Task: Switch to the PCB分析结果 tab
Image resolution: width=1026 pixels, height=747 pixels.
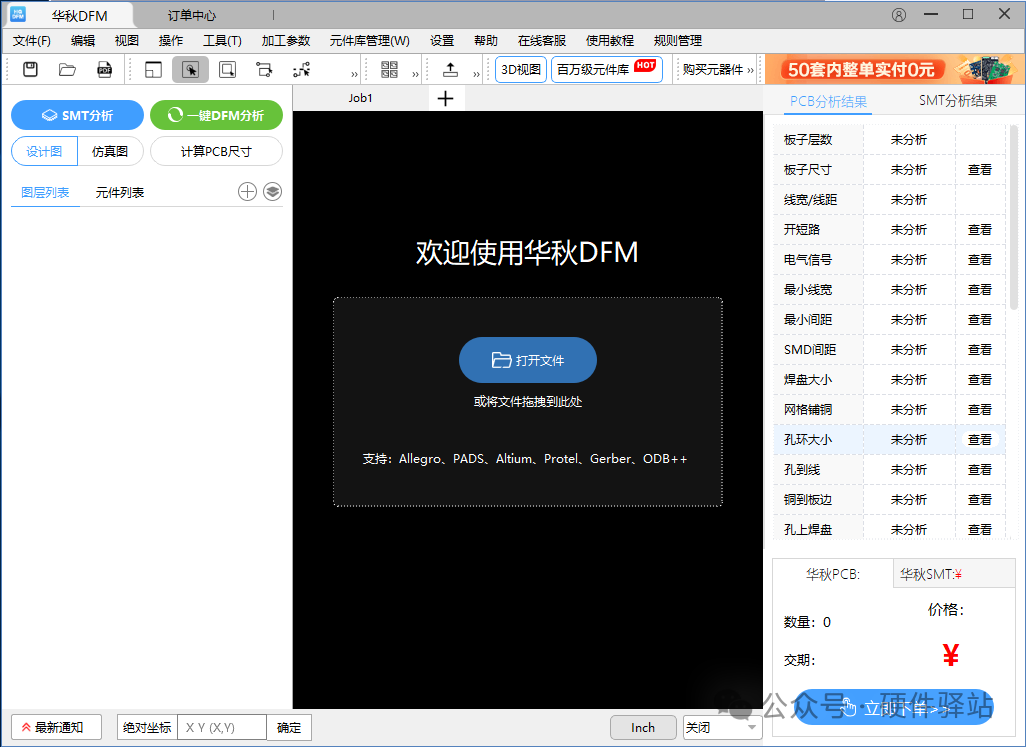Action: coord(828,101)
